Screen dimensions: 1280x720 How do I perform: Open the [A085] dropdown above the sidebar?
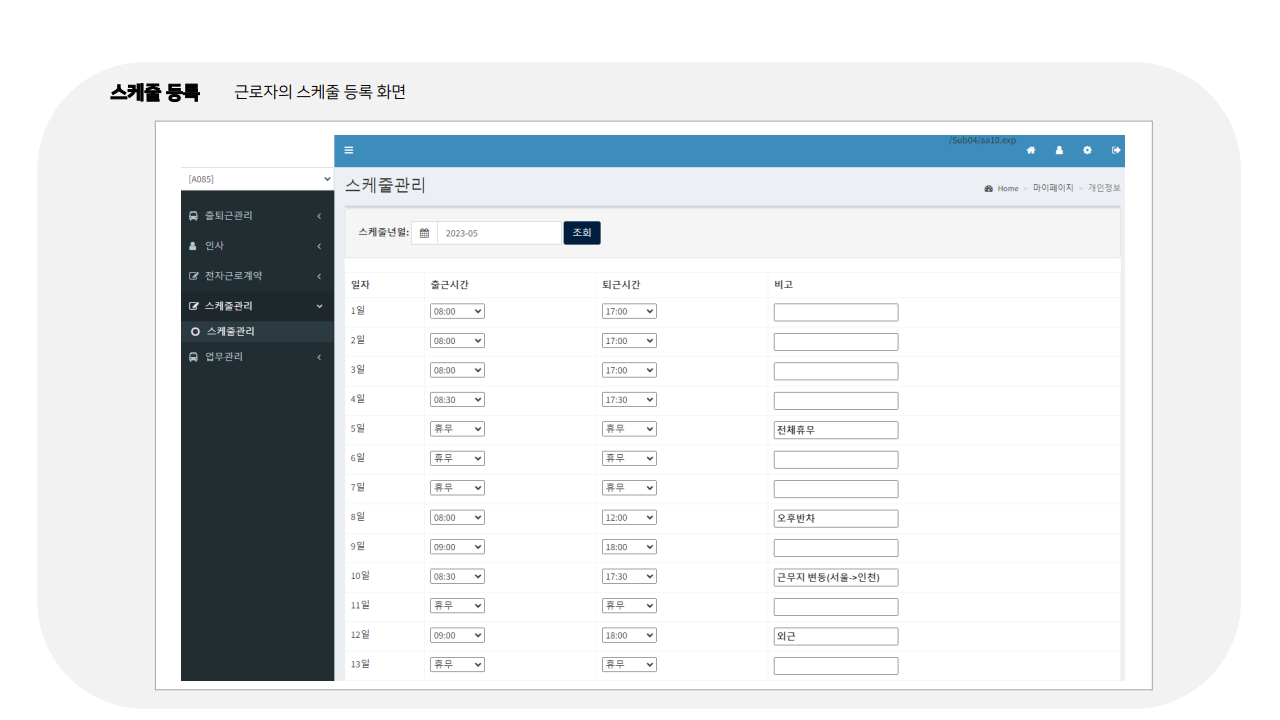click(257, 178)
